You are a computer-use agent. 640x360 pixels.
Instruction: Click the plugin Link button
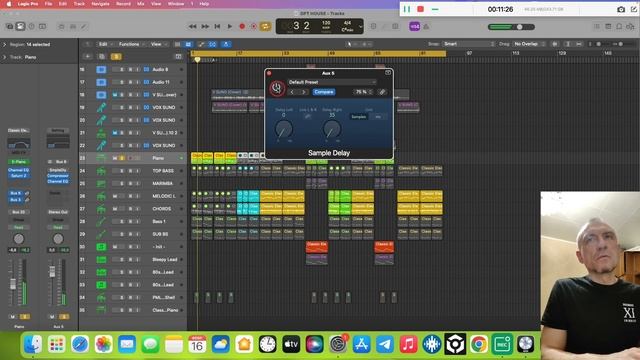point(382,92)
